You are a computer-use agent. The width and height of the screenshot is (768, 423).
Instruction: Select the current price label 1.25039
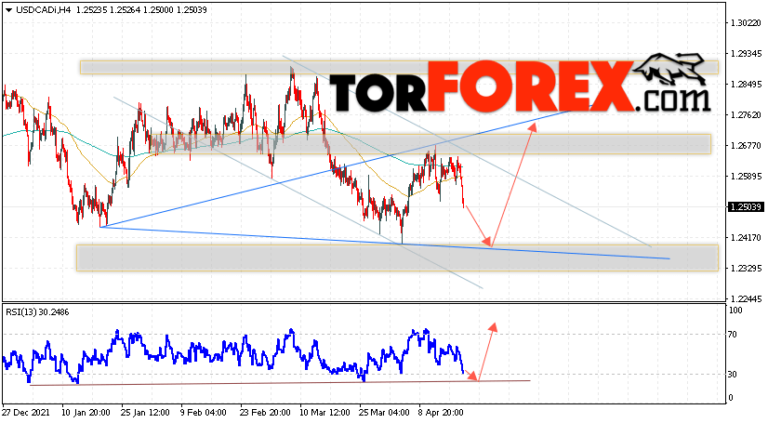[745, 207]
